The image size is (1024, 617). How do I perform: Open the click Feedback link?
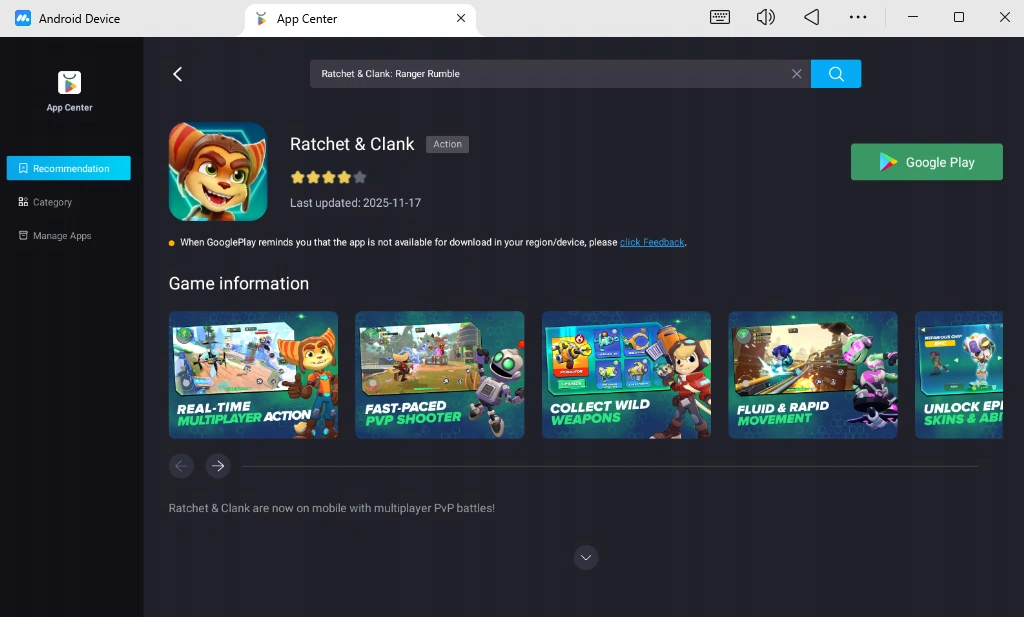tap(651, 242)
